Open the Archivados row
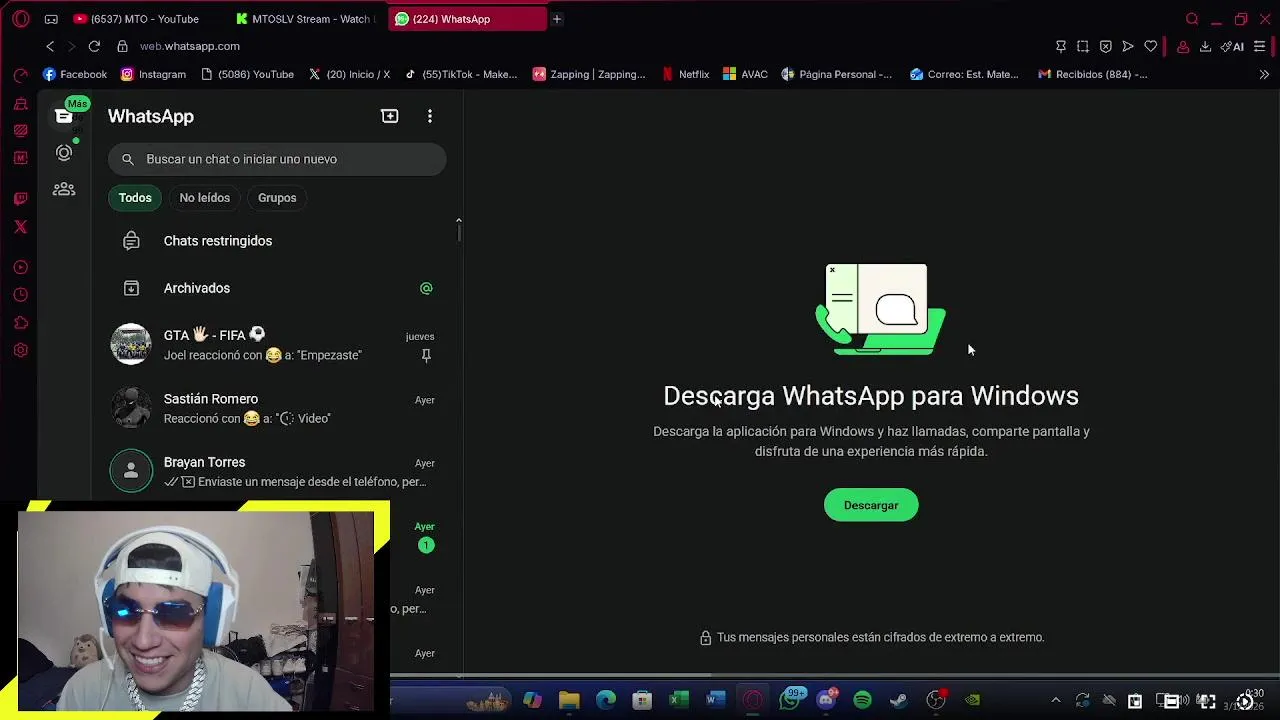The image size is (1280, 720). pyautogui.click(x=277, y=288)
